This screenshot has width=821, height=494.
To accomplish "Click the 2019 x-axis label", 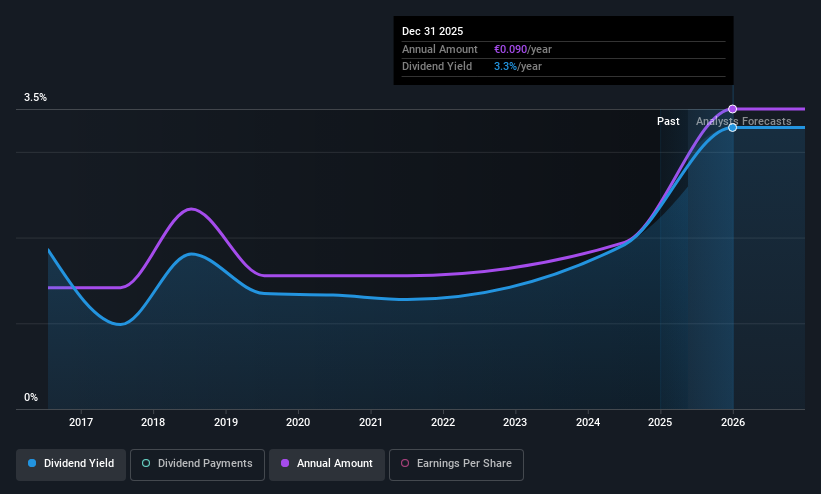I will tap(226, 422).
